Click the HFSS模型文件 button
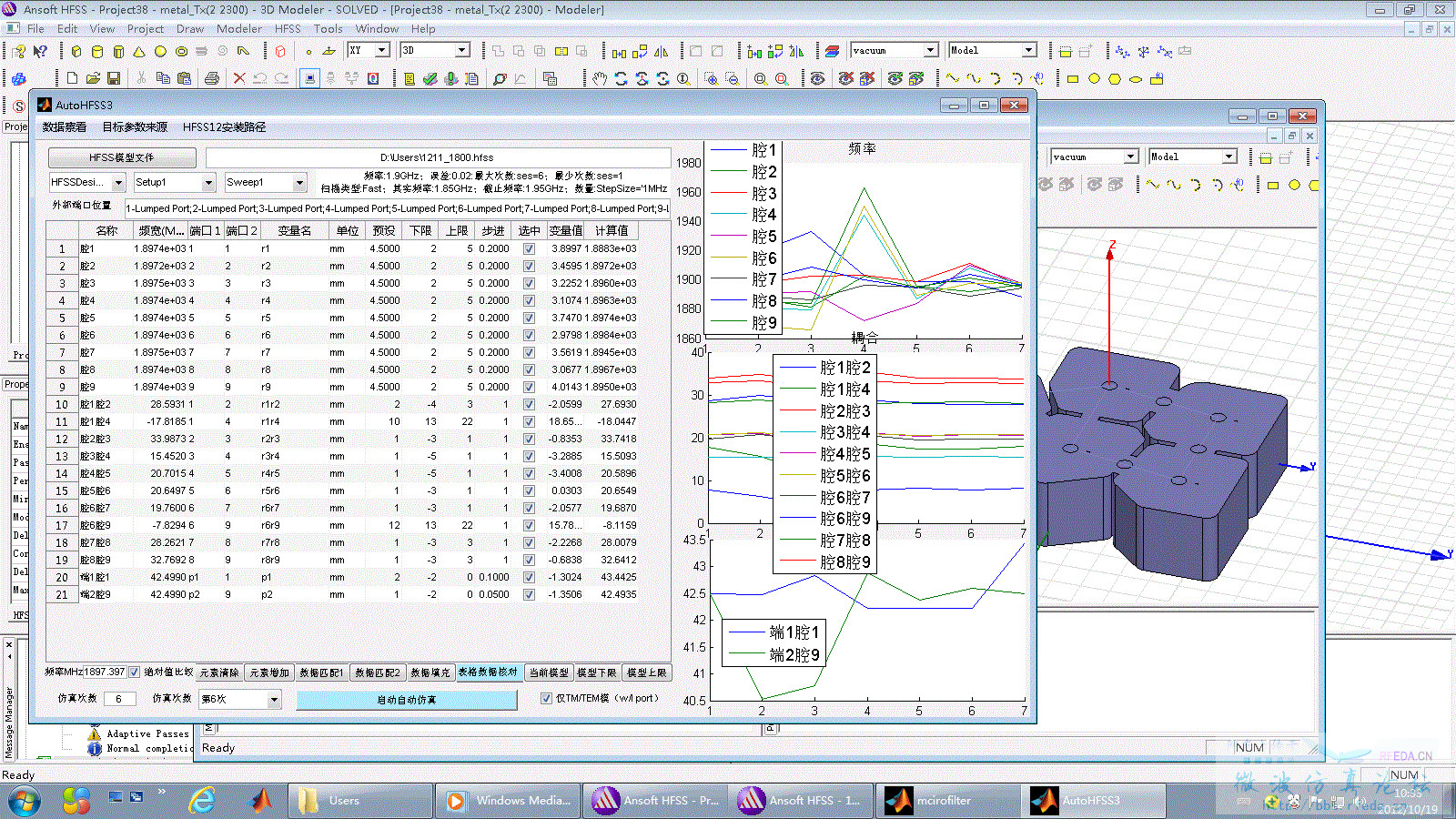1456x819 pixels. click(x=122, y=157)
